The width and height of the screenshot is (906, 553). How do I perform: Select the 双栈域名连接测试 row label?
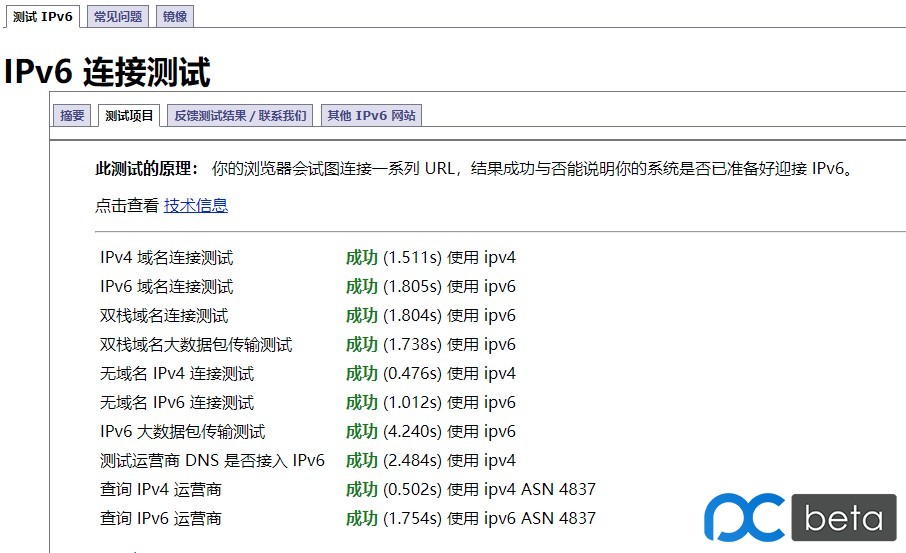164,316
